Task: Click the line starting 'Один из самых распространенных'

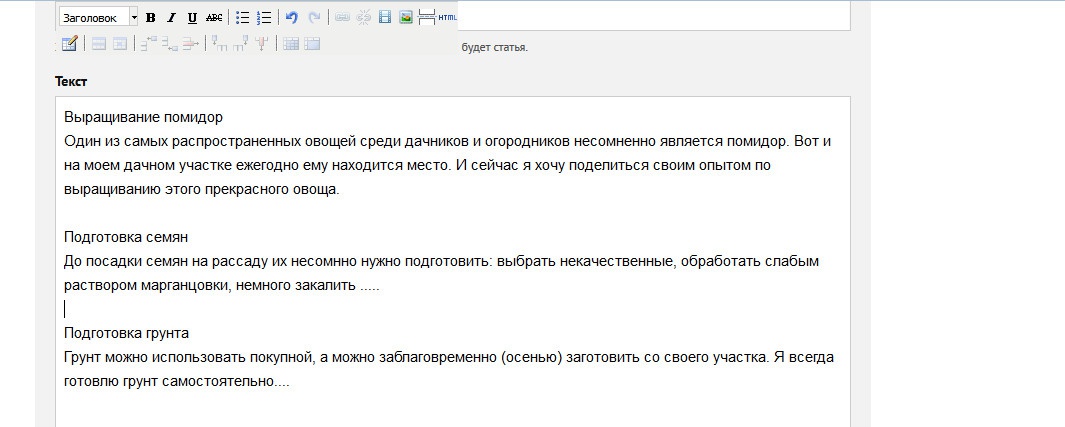Action: point(448,141)
